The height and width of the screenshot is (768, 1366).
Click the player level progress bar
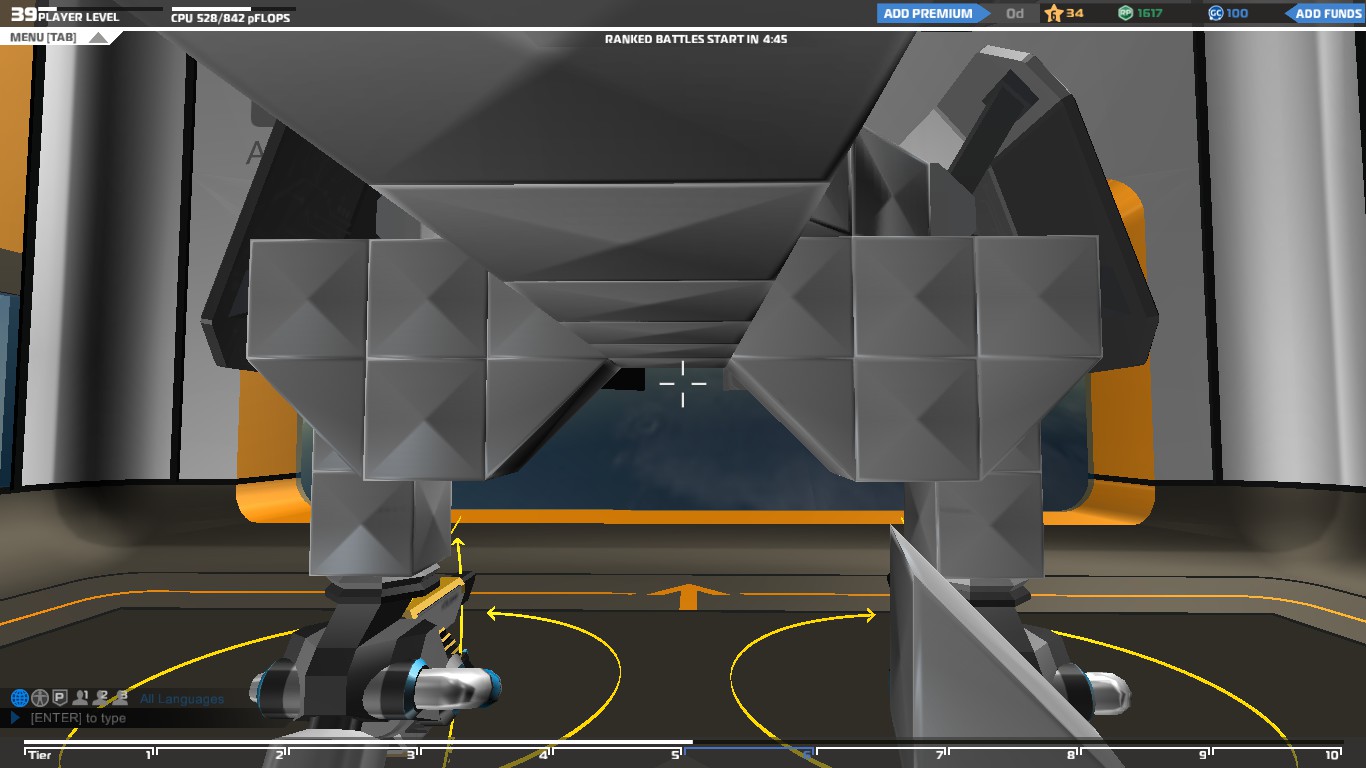tap(100, 9)
